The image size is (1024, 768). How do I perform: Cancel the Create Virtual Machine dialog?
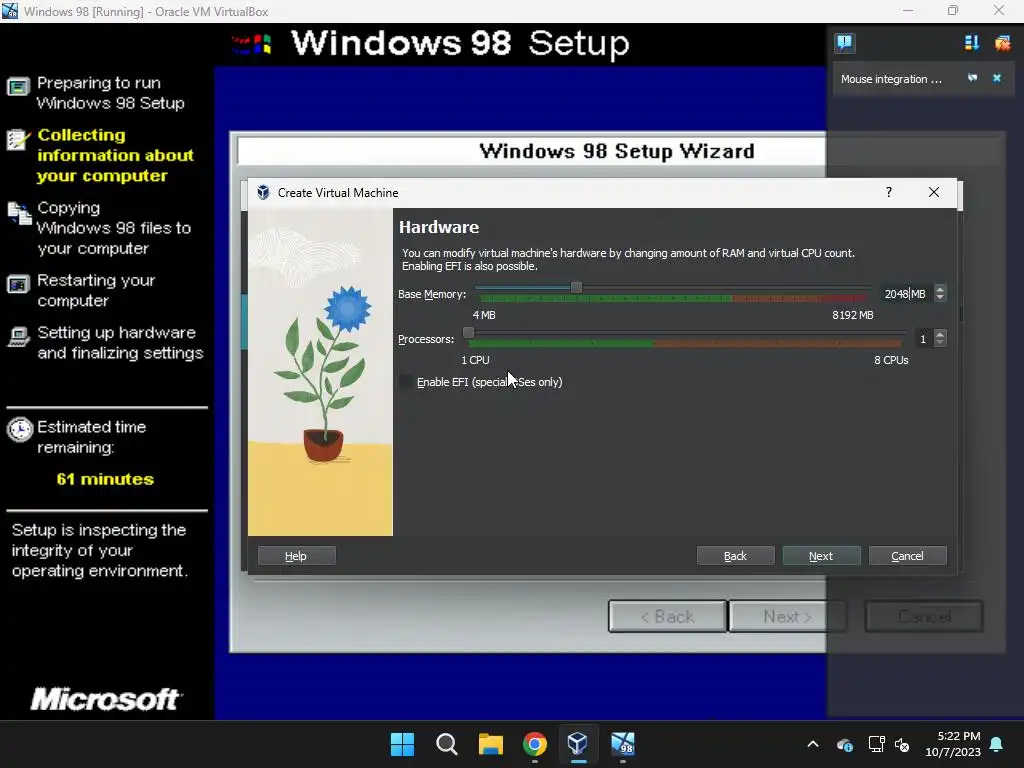pos(907,556)
